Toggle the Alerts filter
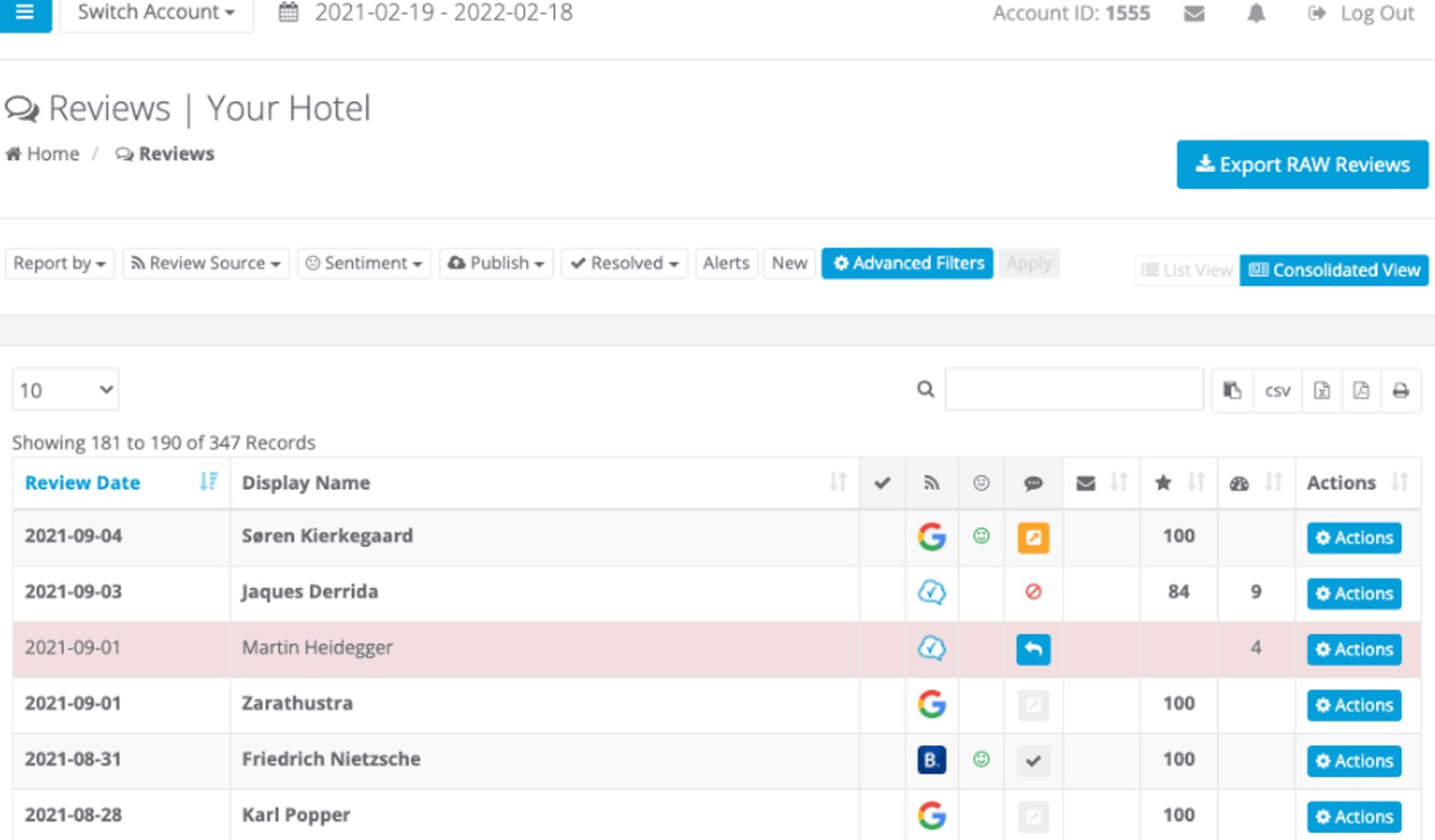 click(726, 264)
